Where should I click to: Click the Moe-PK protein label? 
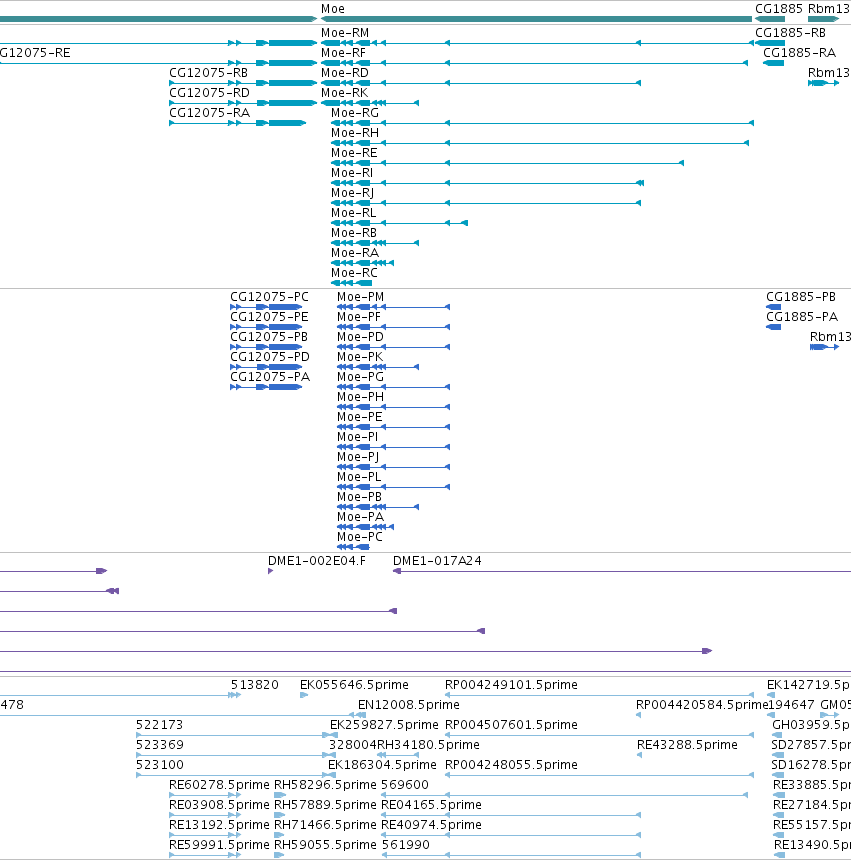pos(360,357)
